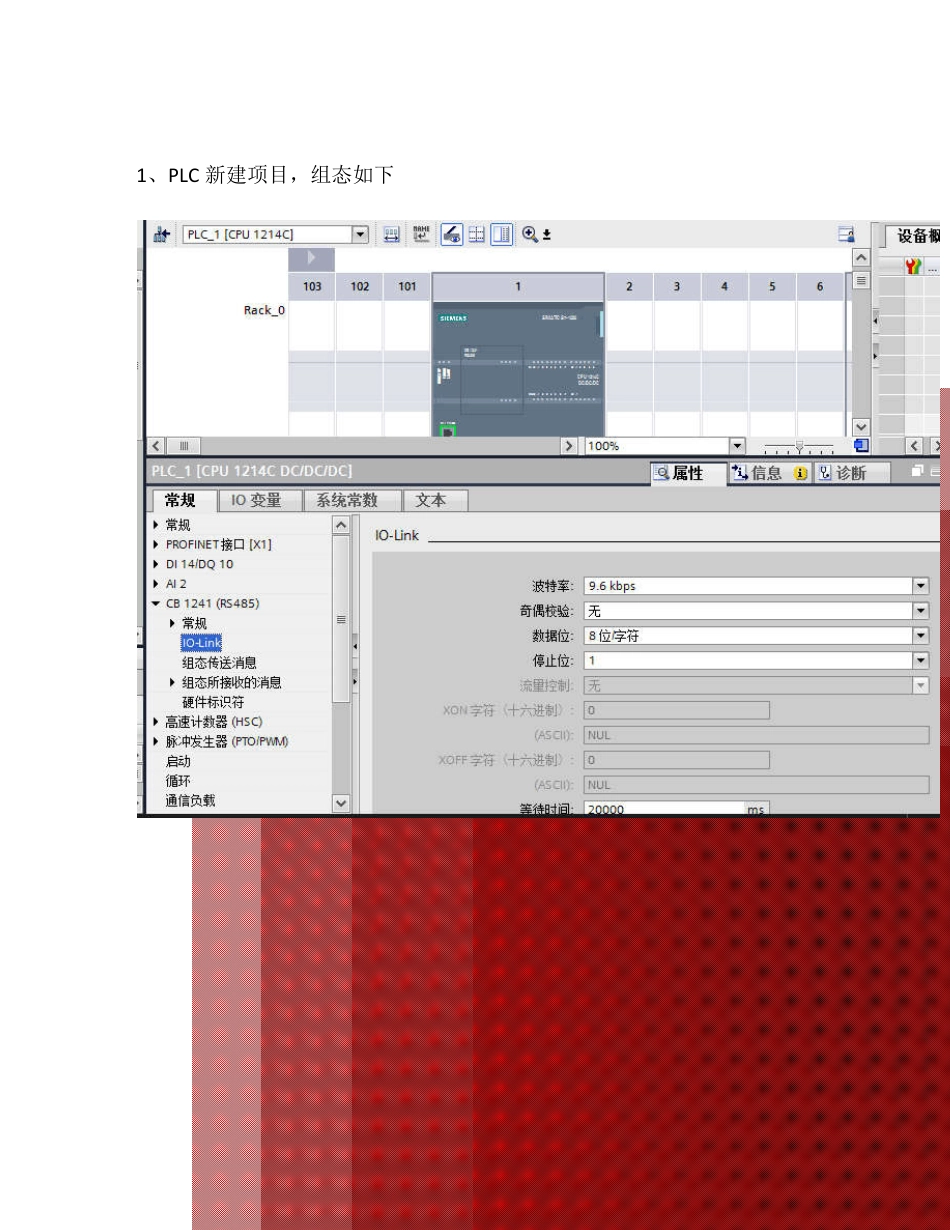950x1230 pixels.
Task: Click the float window icon on properties title bar
Action: coord(917,471)
